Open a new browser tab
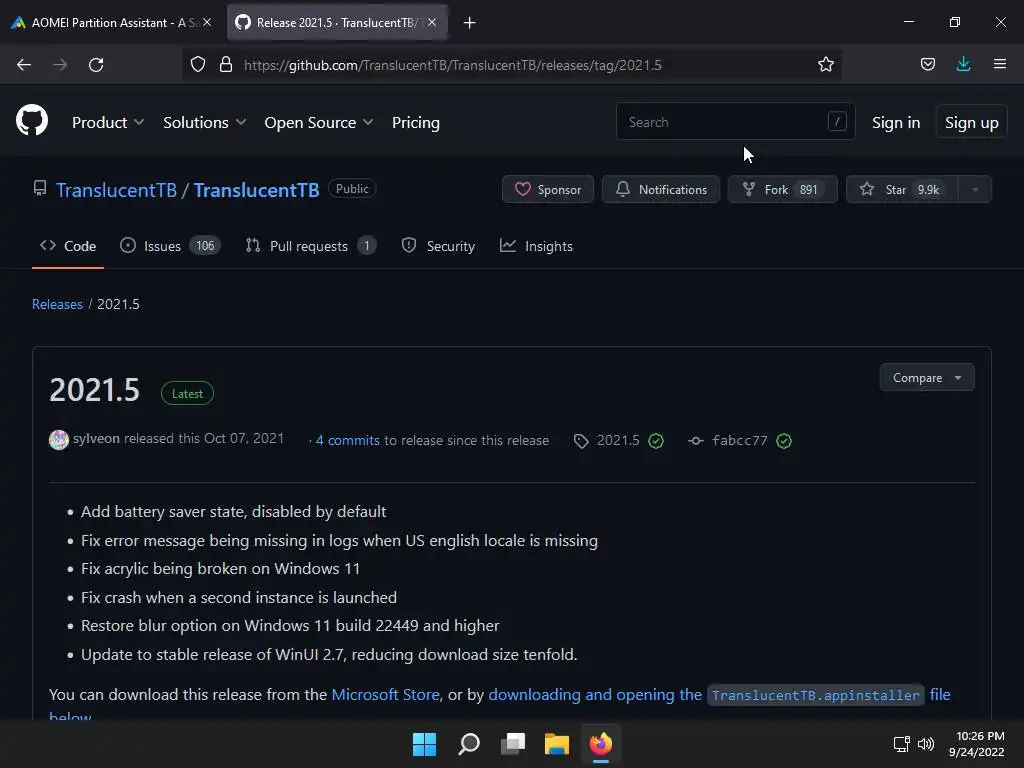Image resolution: width=1024 pixels, height=768 pixels. (469, 23)
